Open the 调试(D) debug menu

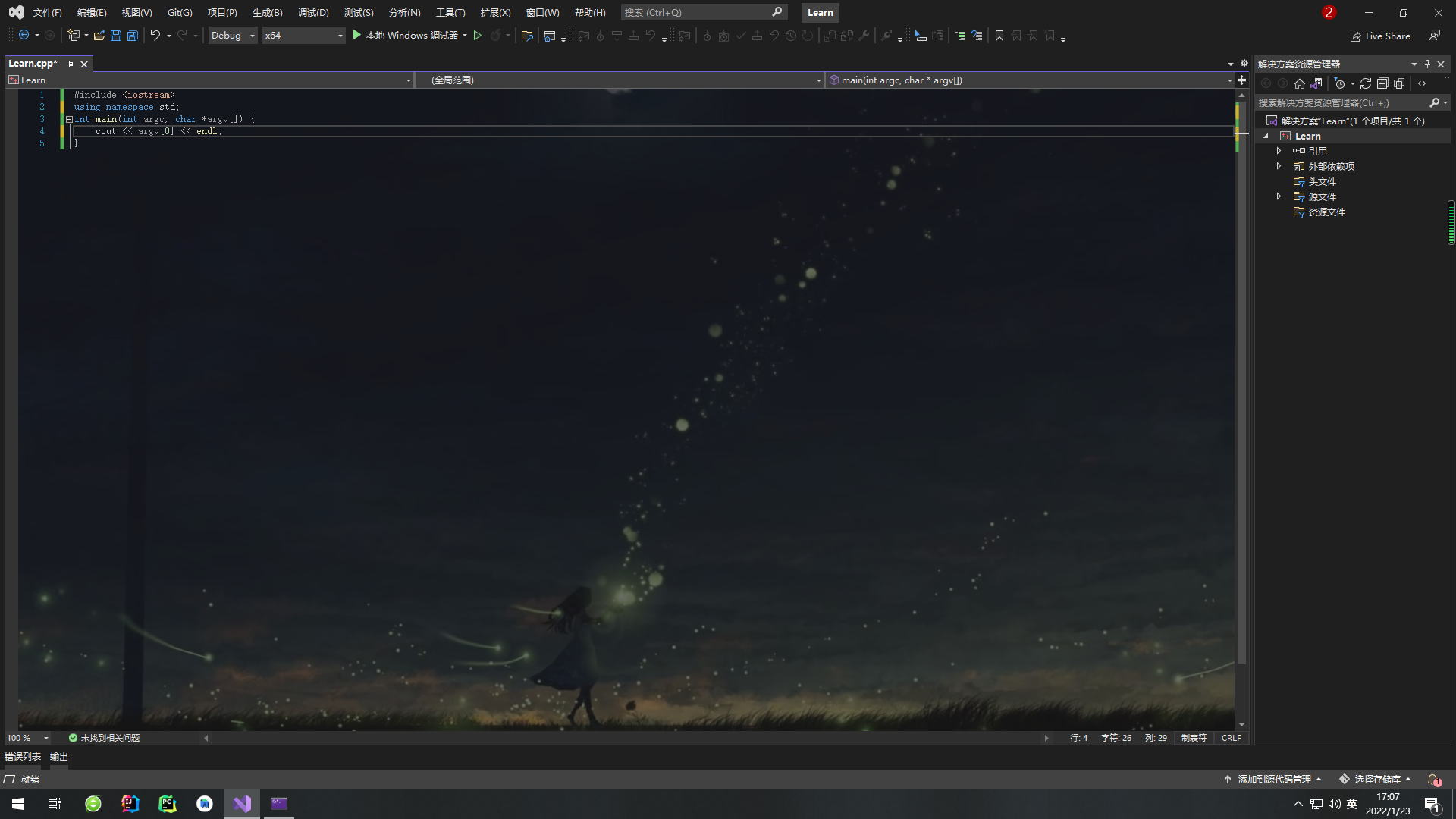(x=313, y=13)
